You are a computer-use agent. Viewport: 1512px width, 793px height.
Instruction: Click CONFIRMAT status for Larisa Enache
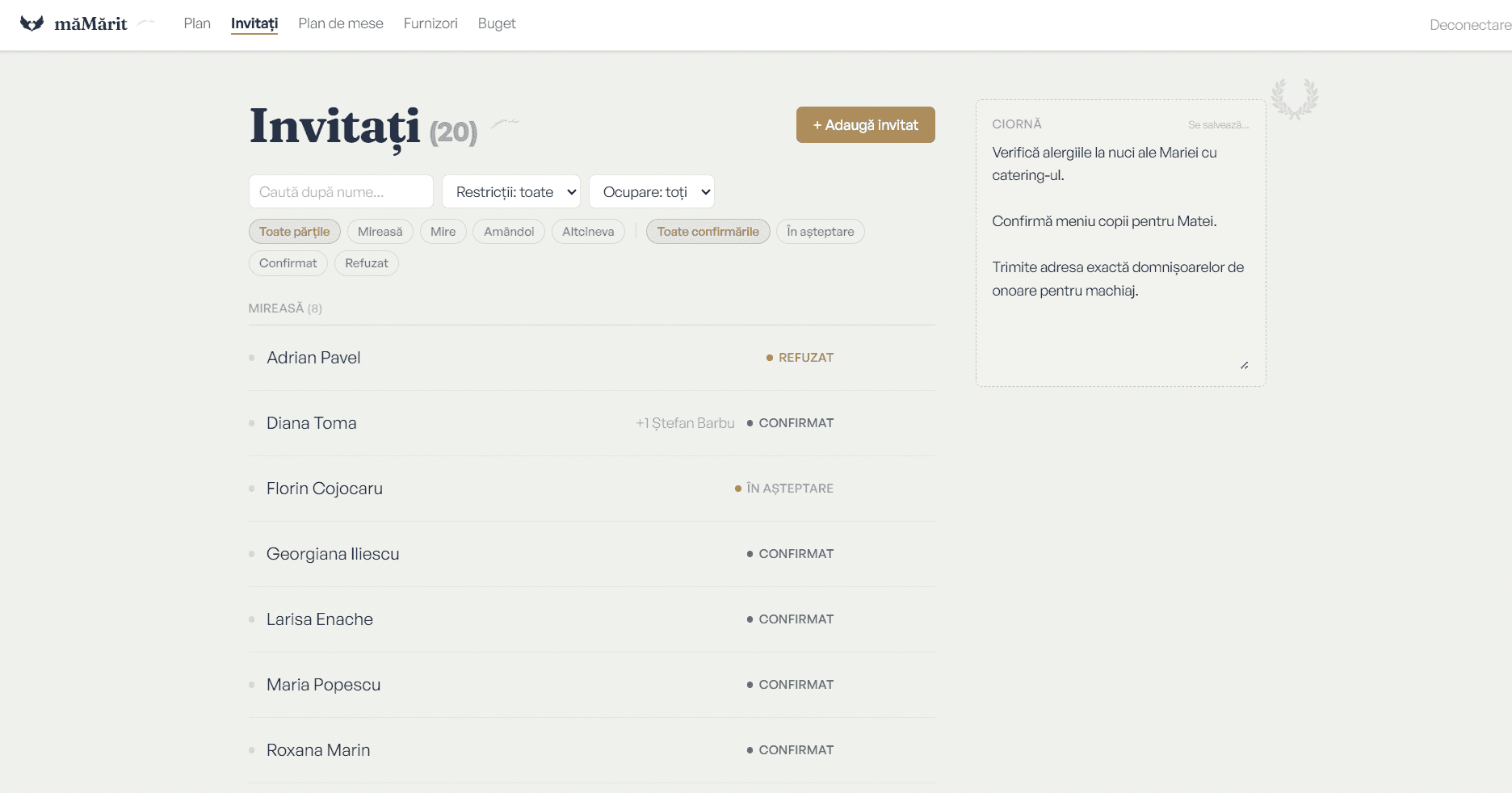790,619
